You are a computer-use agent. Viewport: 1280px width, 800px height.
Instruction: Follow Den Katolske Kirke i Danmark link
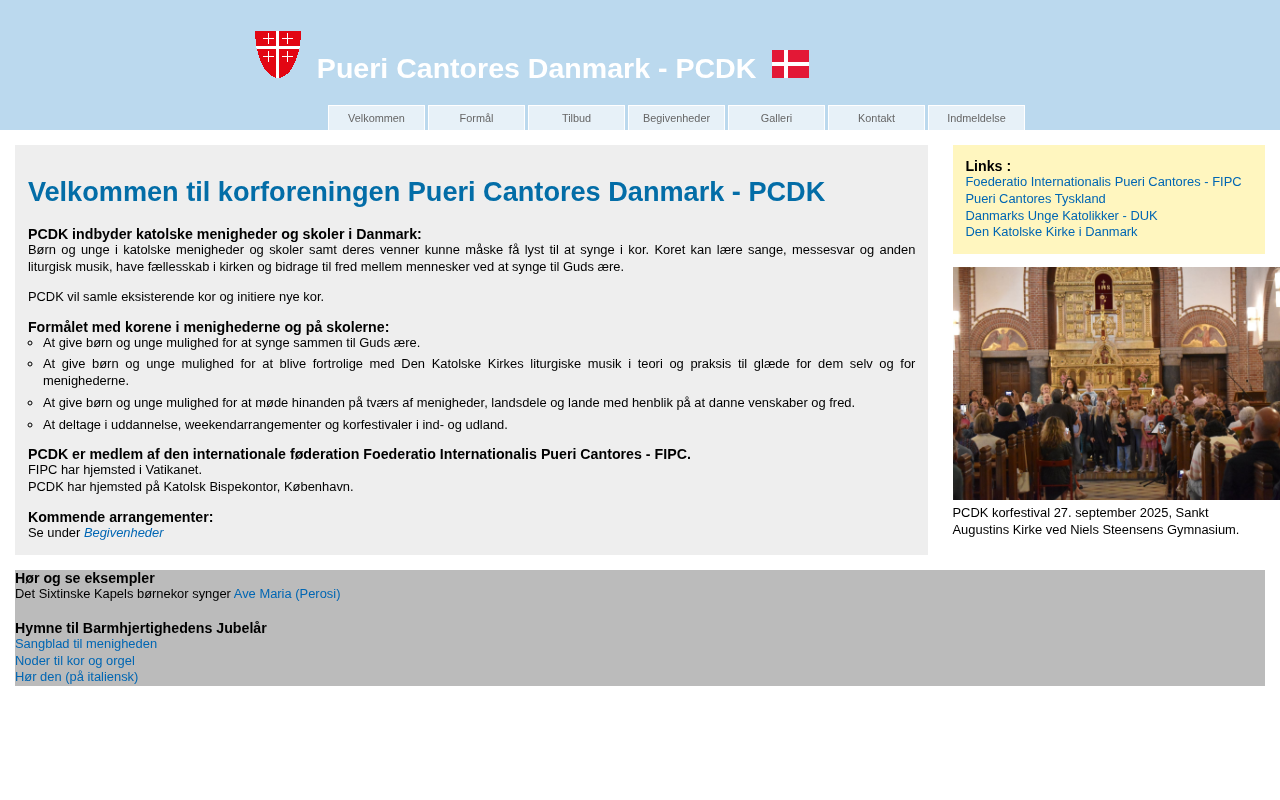click(1051, 232)
